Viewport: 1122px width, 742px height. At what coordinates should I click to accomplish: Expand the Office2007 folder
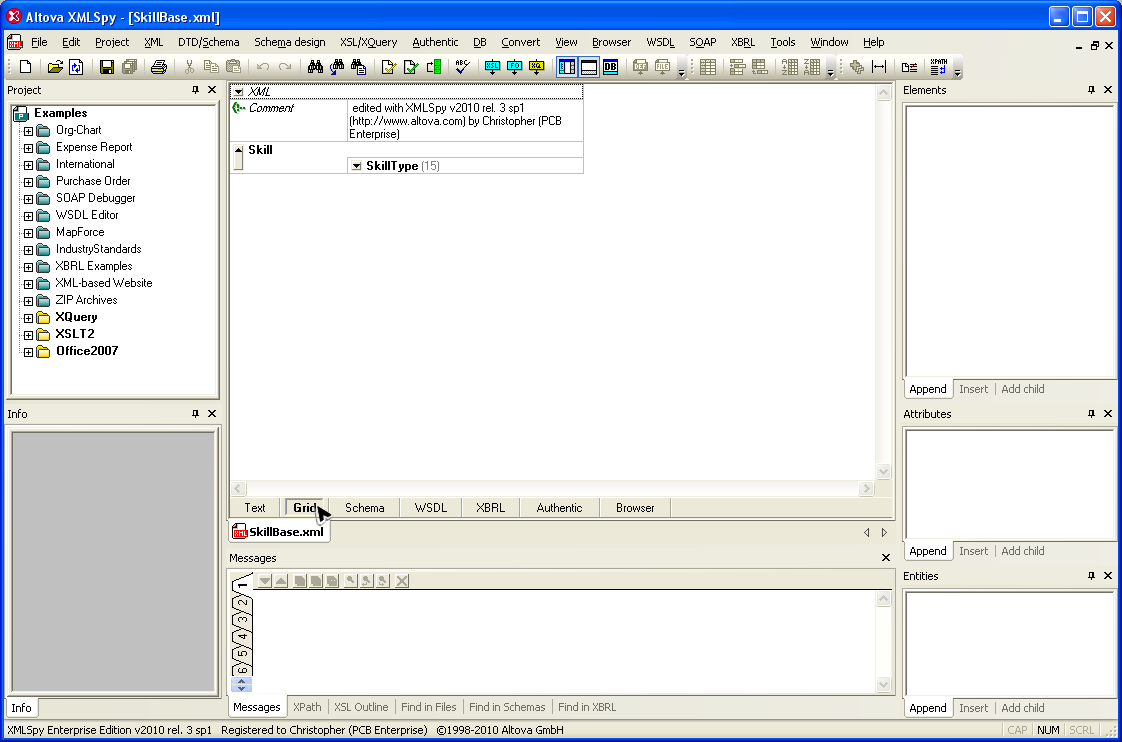coord(29,352)
